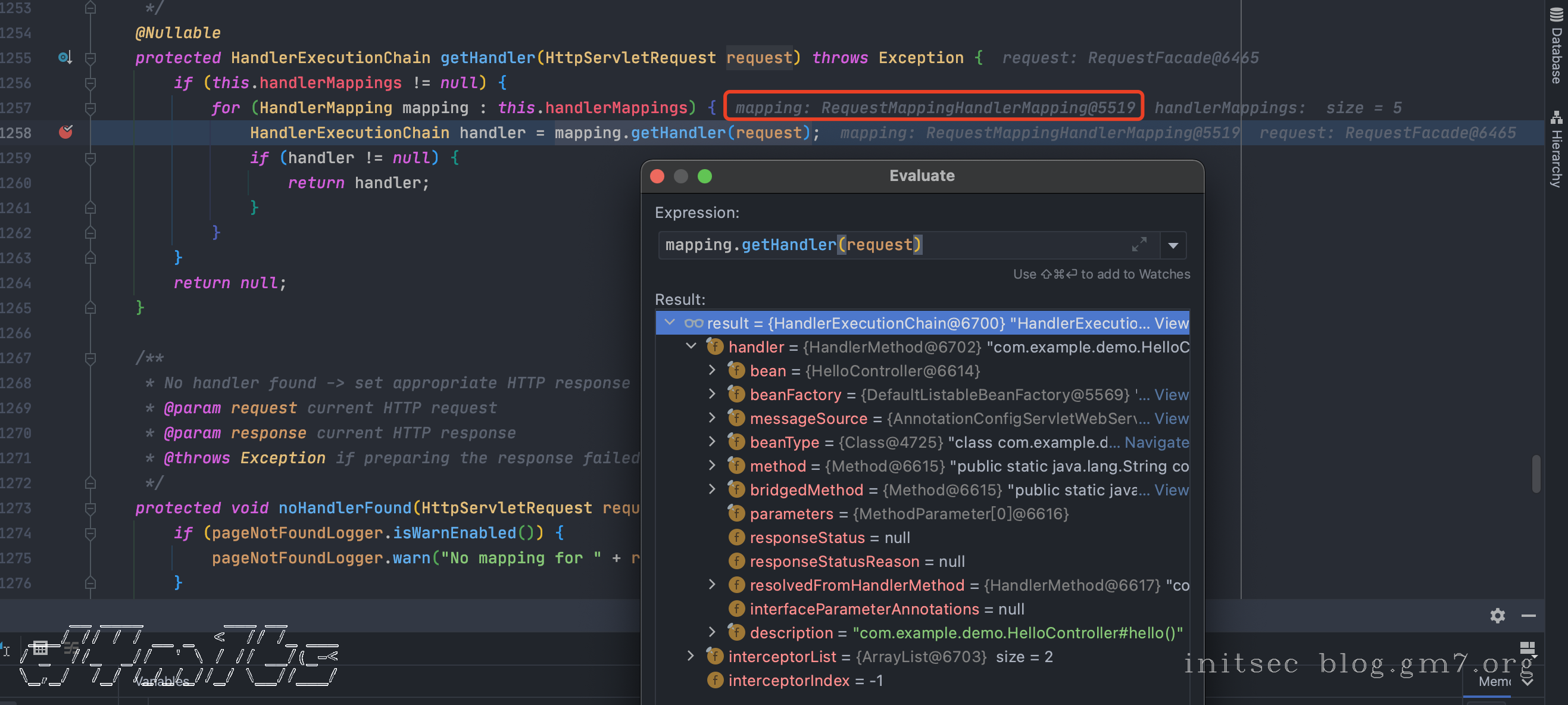Click the override gutter icon at line 1255
The image size is (1568, 705).
point(64,57)
